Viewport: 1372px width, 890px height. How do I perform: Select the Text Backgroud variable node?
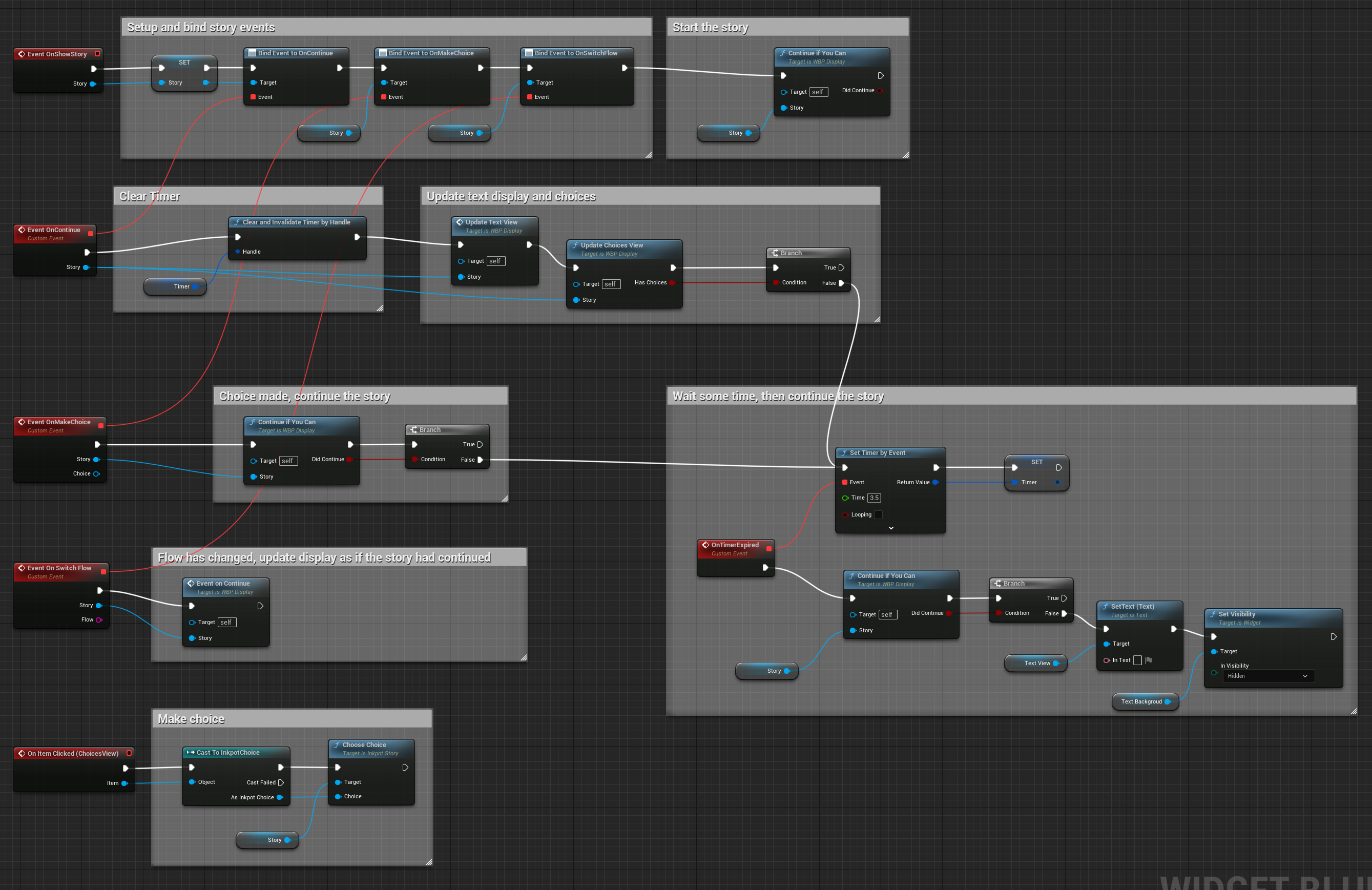(x=1140, y=701)
